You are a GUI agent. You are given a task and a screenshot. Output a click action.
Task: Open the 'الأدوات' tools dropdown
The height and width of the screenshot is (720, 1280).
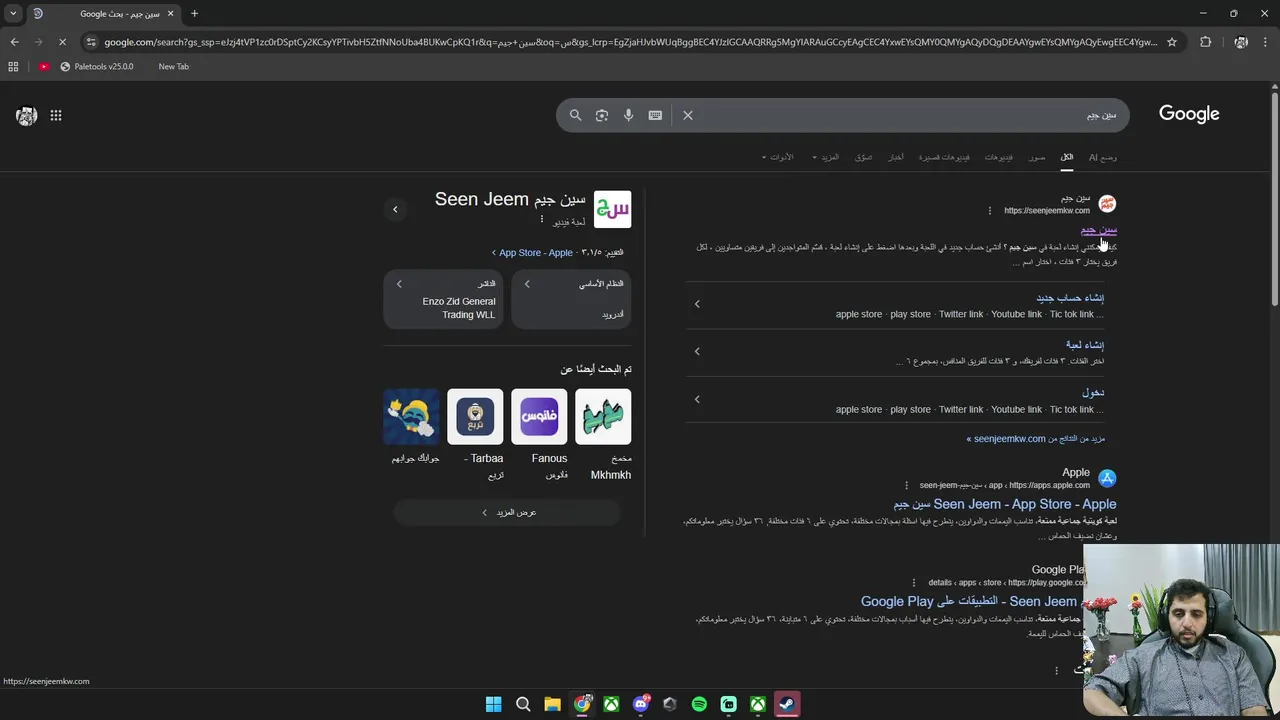pos(777,157)
